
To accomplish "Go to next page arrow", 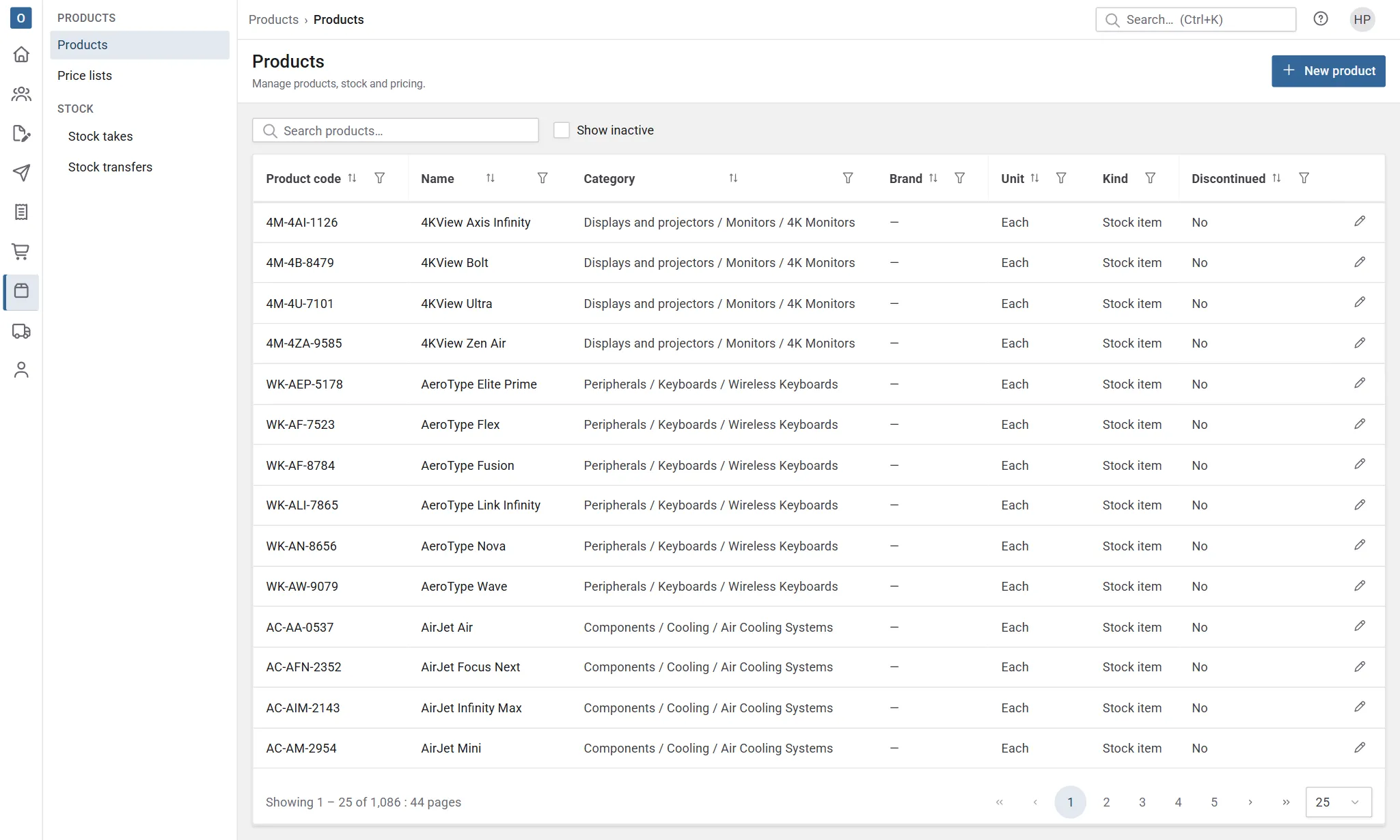I will point(1250,802).
